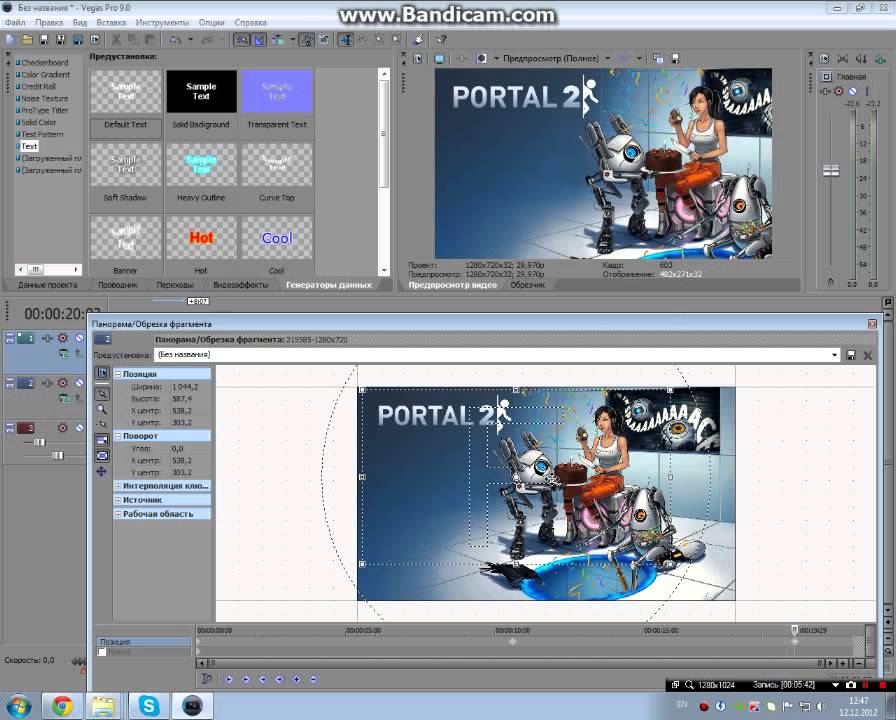Open the Правка menu
Image resolution: width=896 pixels, height=720 pixels.
coord(49,23)
